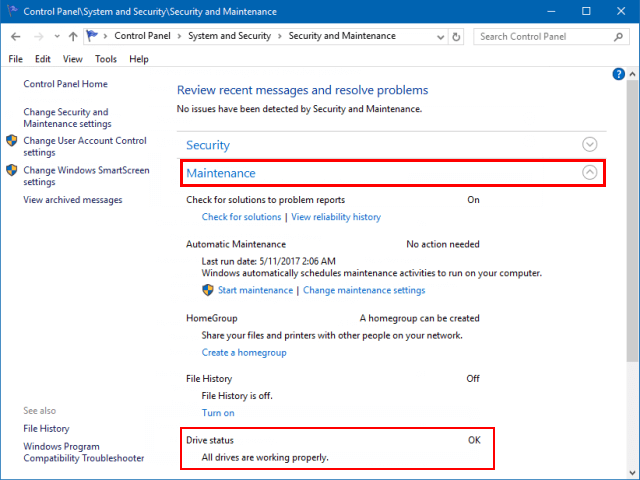Image resolution: width=640 pixels, height=480 pixels.
Task: Open the Tools menu
Action: [106, 59]
